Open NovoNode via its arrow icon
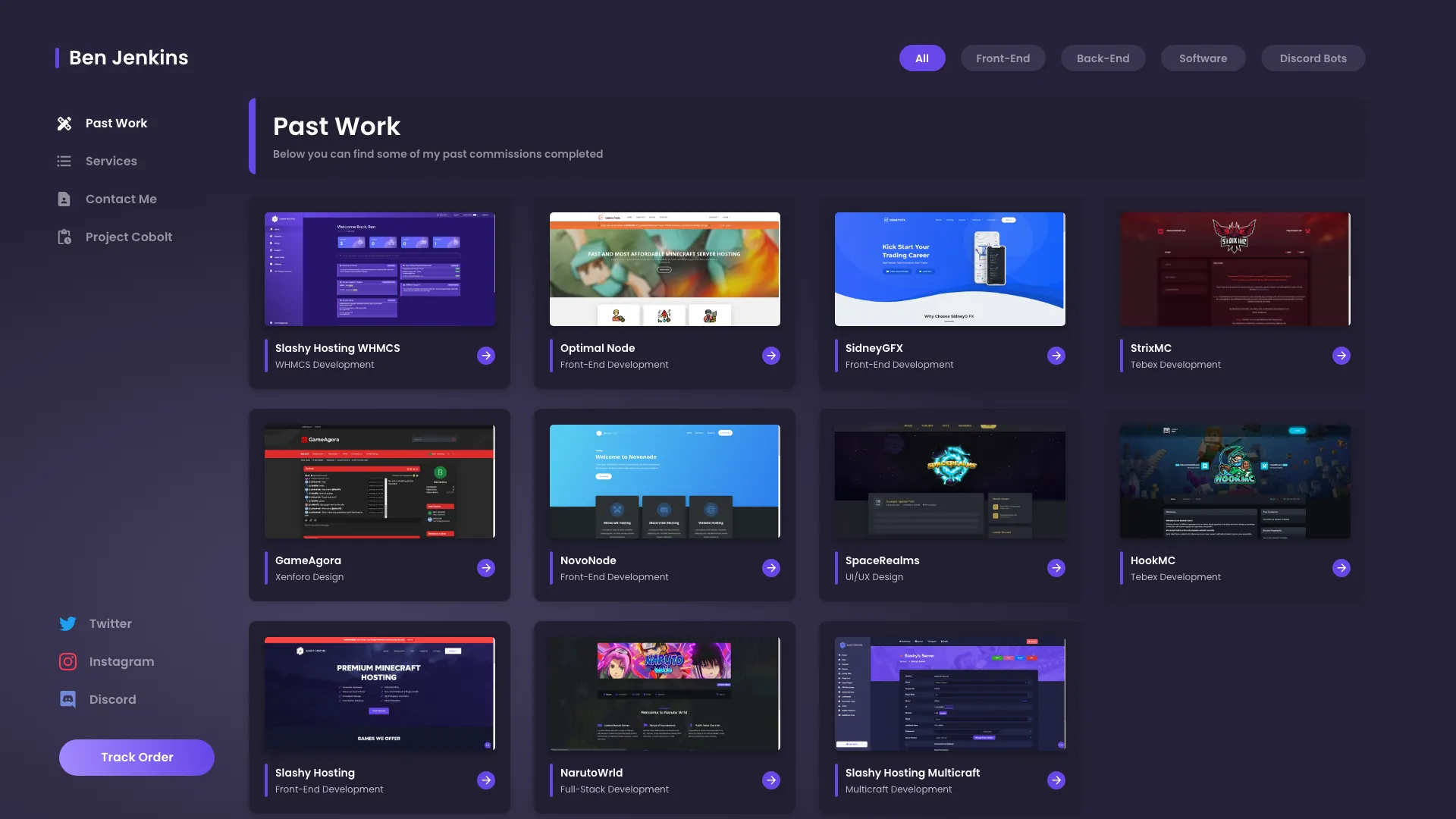This screenshot has height=819, width=1456. [x=771, y=568]
